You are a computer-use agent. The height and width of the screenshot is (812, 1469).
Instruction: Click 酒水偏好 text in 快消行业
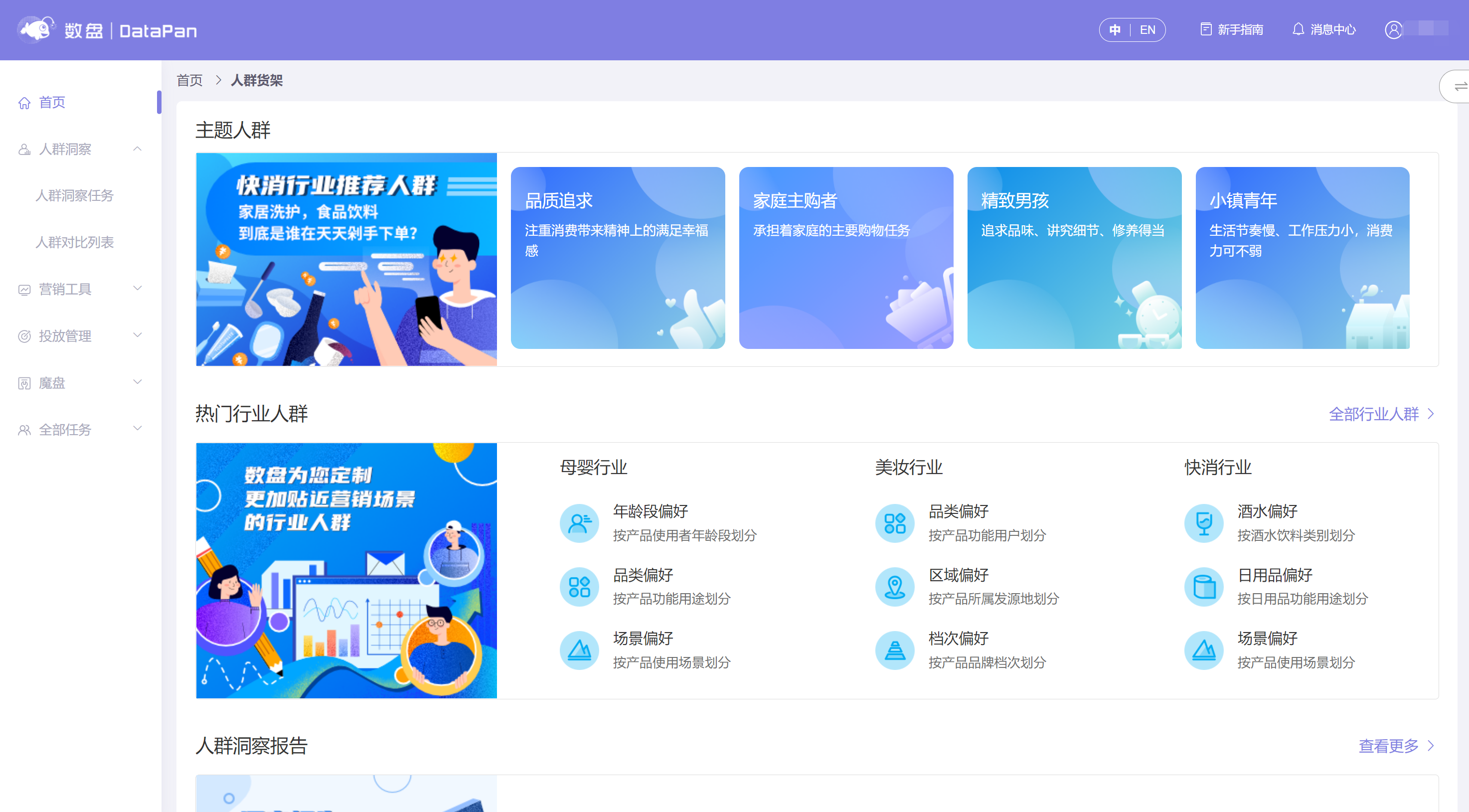[x=1267, y=512]
